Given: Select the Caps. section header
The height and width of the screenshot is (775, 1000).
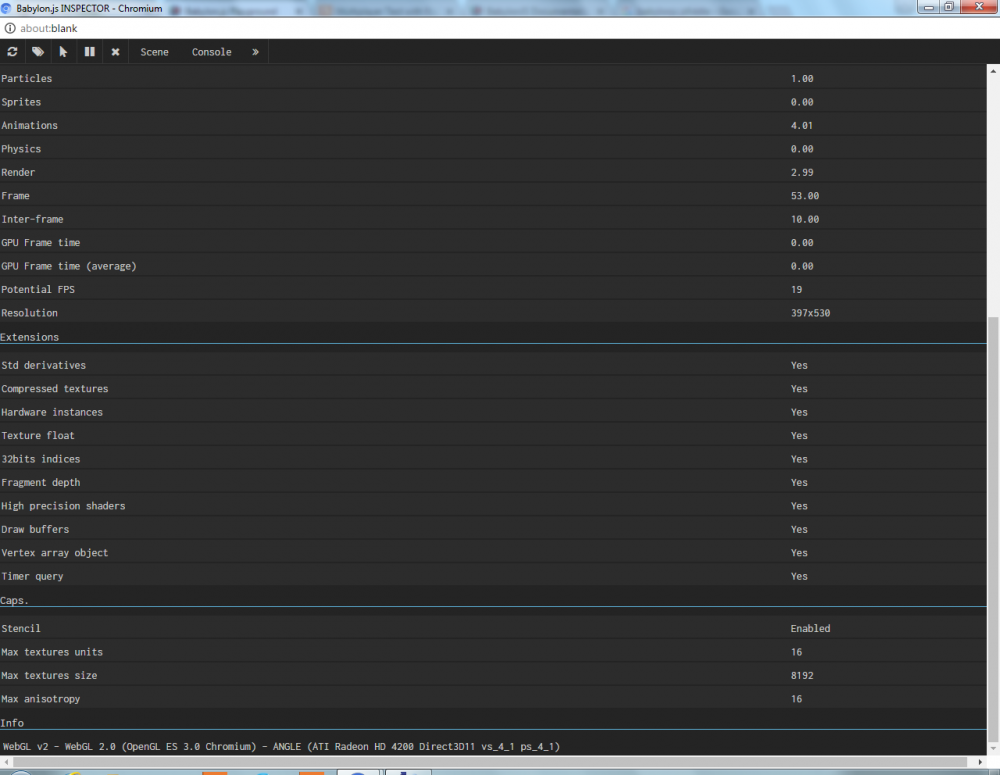Looking at the screenshot, I should 14,600.
